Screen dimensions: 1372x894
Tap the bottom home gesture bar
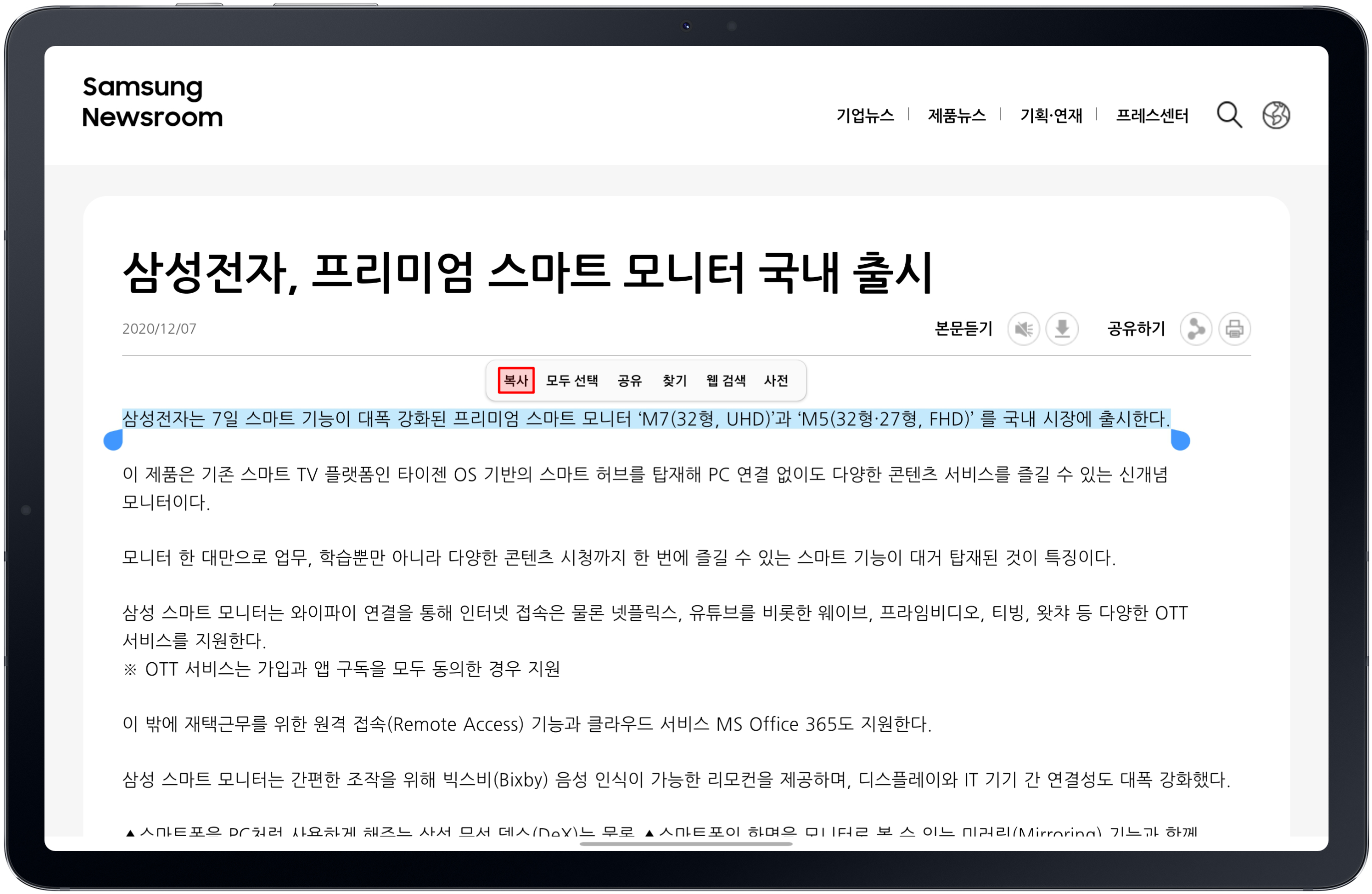coord(686,844)
